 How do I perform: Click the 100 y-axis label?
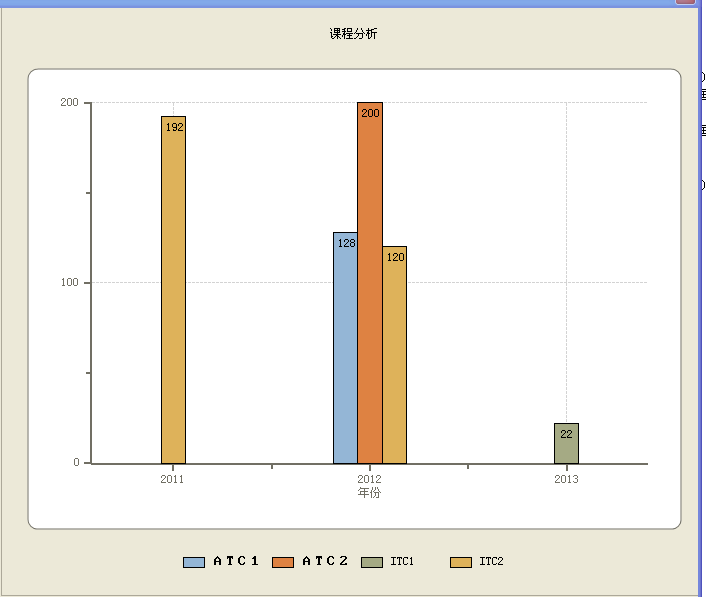[x=70, y=282]
